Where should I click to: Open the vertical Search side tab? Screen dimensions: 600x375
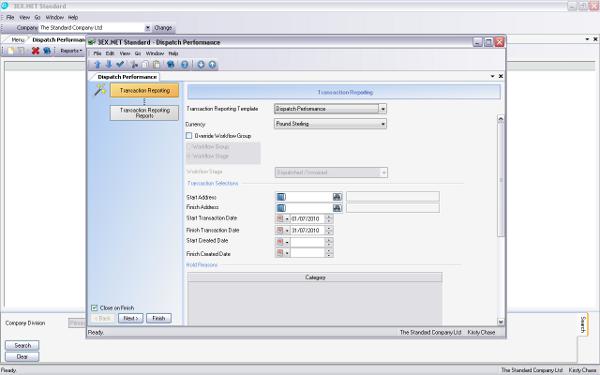tap(583, 324)
